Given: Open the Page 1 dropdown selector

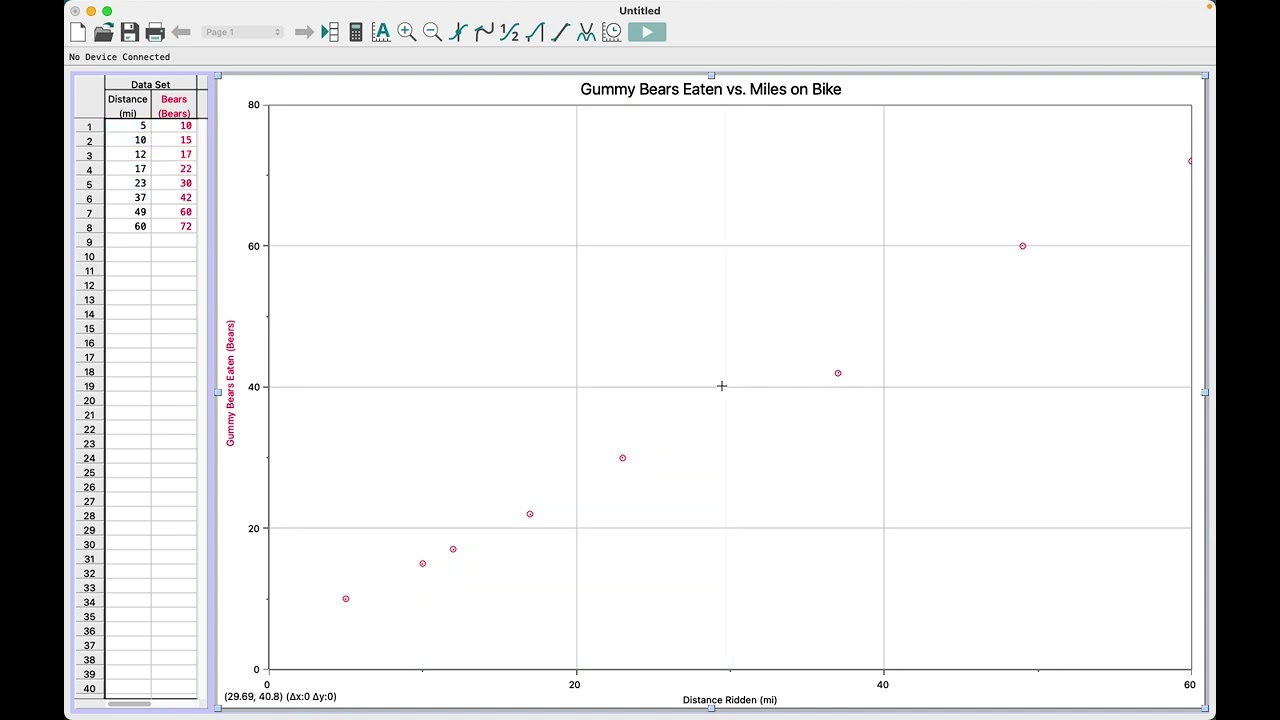Looking at the screenshot, I should pyautogui.click(x=243, y=33).
